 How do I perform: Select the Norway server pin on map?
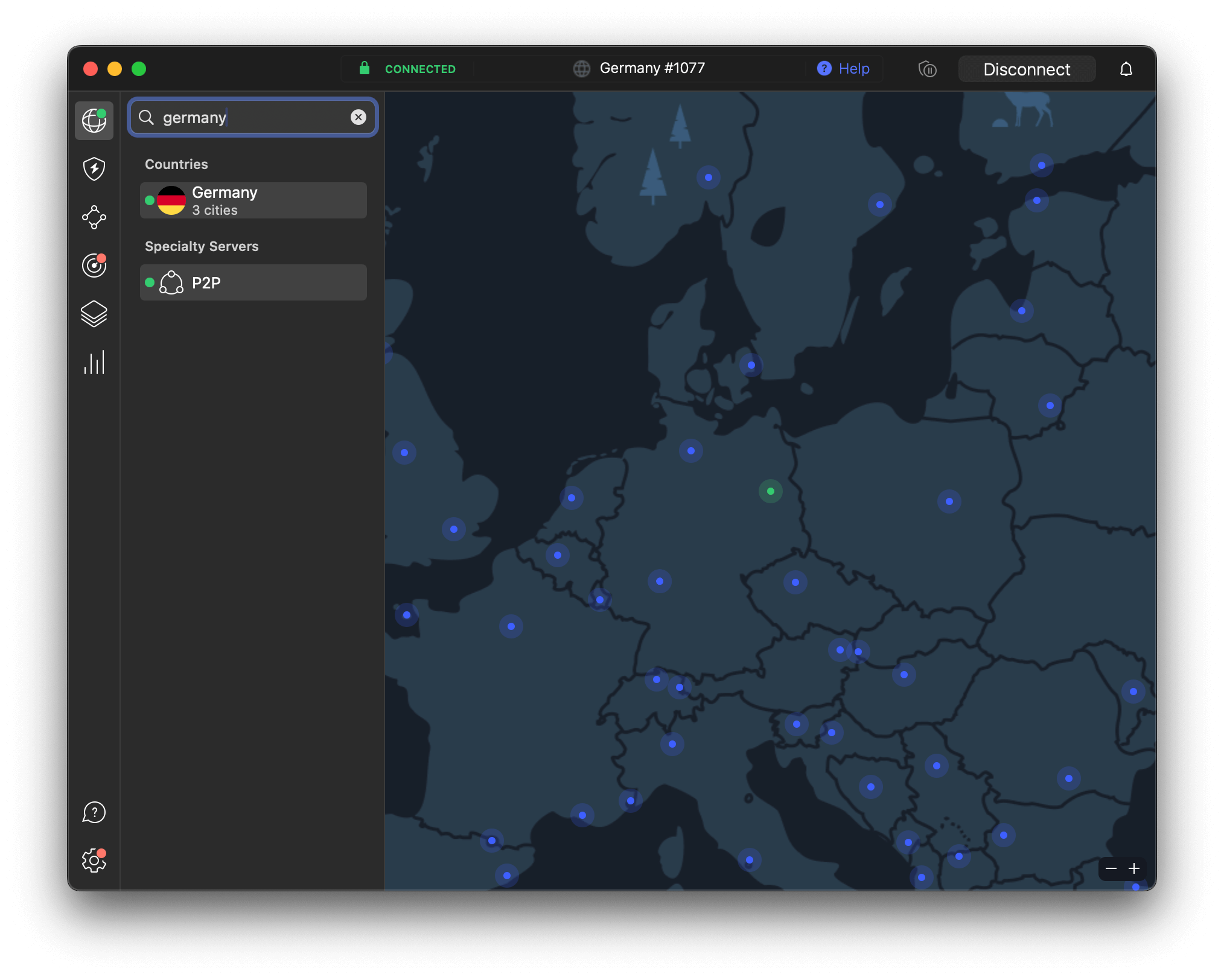coord(709,177)
